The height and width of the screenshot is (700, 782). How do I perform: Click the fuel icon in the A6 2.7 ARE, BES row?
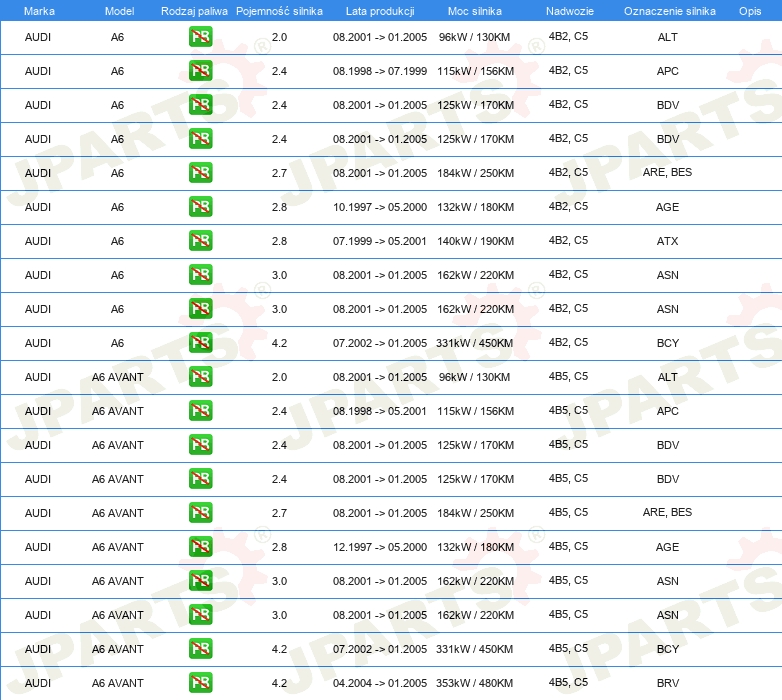(200, 173)
